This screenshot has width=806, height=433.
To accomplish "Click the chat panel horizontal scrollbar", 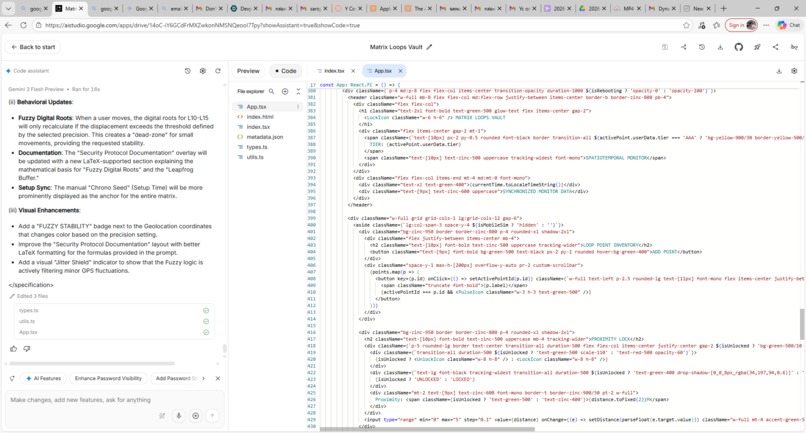I will coord(91,364).
